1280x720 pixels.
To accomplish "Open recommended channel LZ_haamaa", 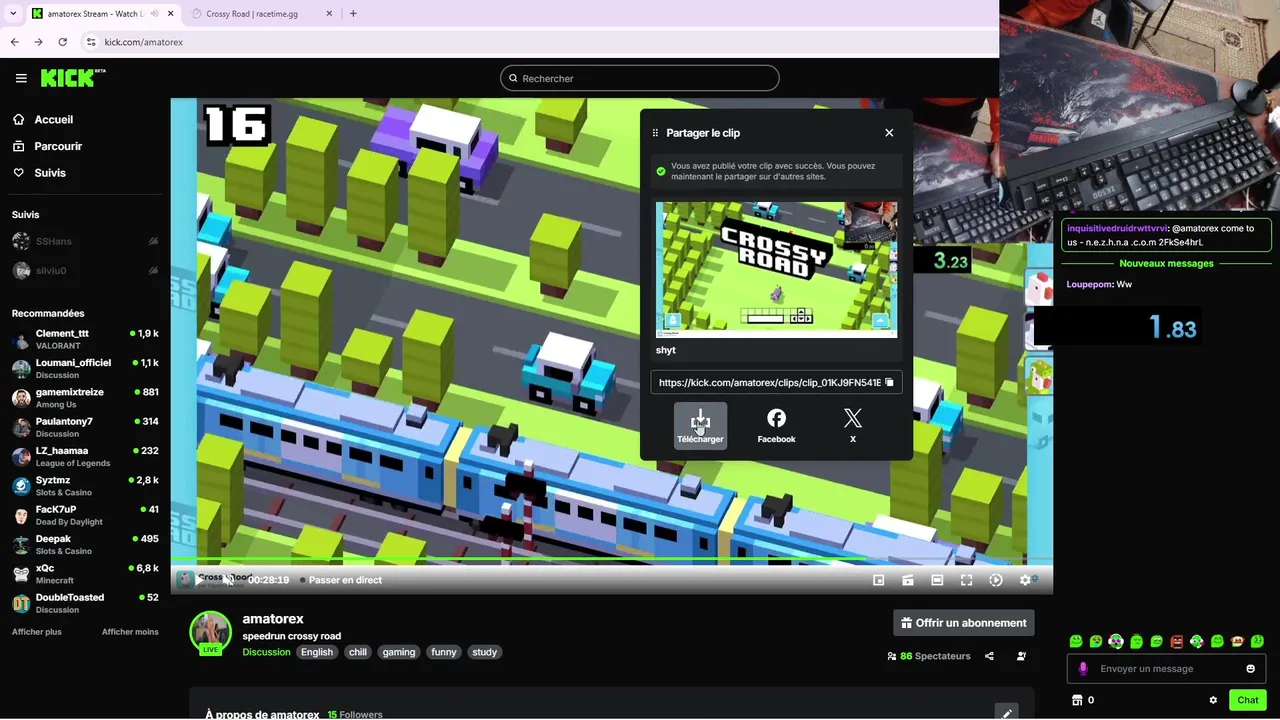I will tap(85, 456).
